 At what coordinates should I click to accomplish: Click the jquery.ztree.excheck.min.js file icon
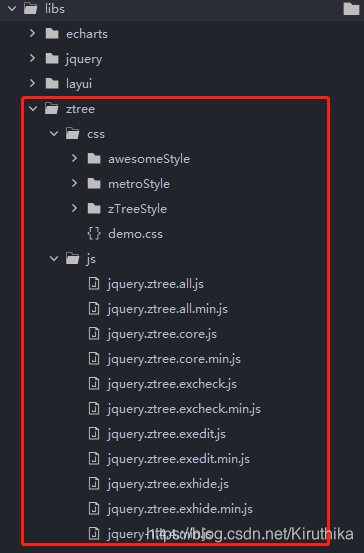point(94,409)
